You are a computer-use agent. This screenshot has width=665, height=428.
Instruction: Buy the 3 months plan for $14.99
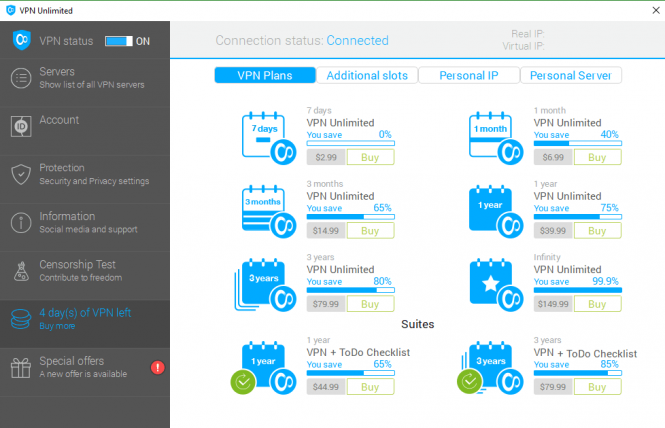pyautogui.click(x=370, y=231)
